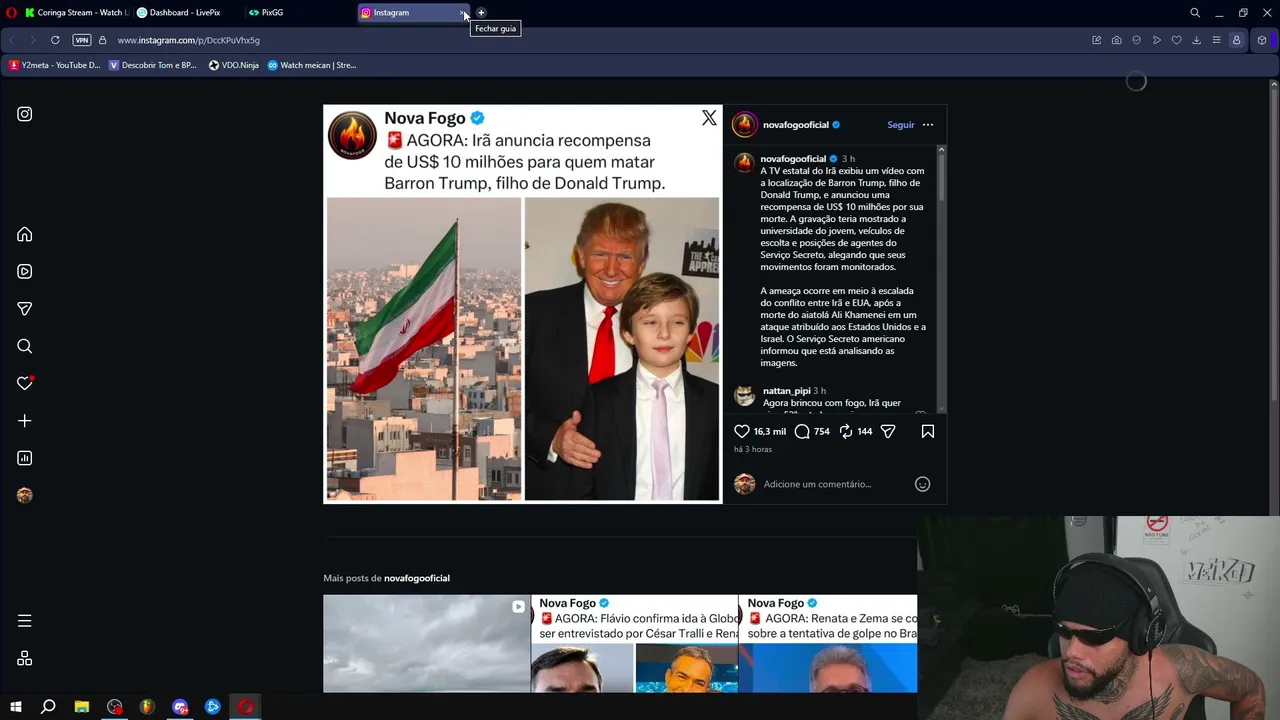The width and height of the screenshot is (1280, 720).
Task: Open the Meta apps grid icon
Action: coord(25,659)
